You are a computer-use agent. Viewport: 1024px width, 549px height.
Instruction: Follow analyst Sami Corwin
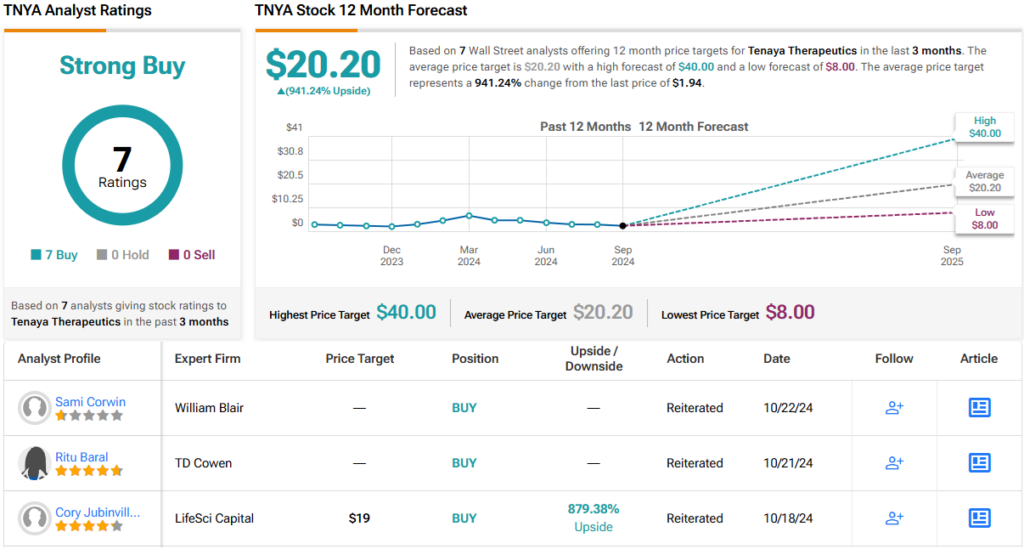[894, 408]
